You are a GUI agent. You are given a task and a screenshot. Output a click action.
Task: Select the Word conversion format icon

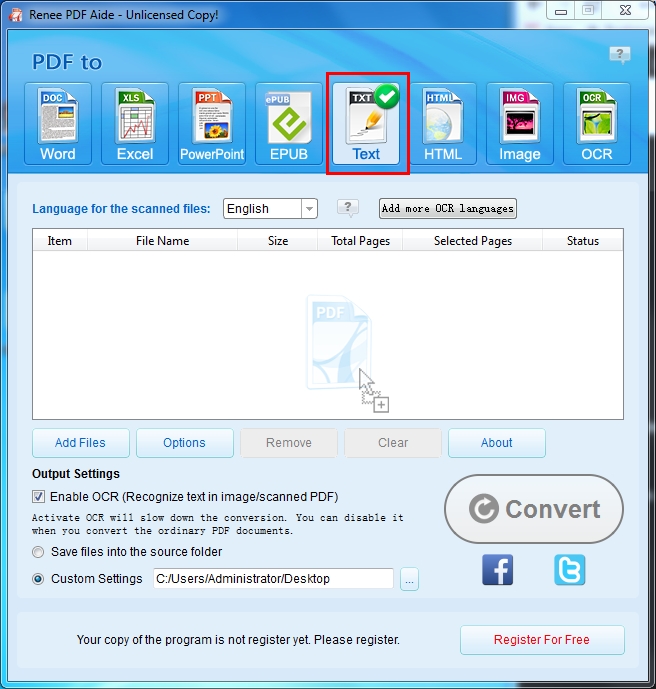pyautogui.click(x=58, y=124)
